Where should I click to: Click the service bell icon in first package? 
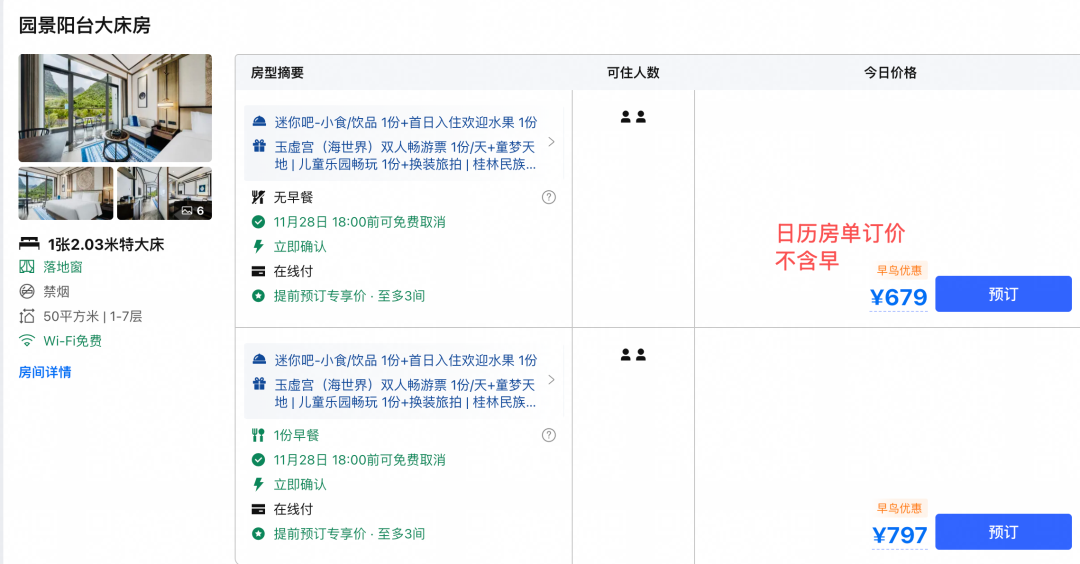(259, 122)
